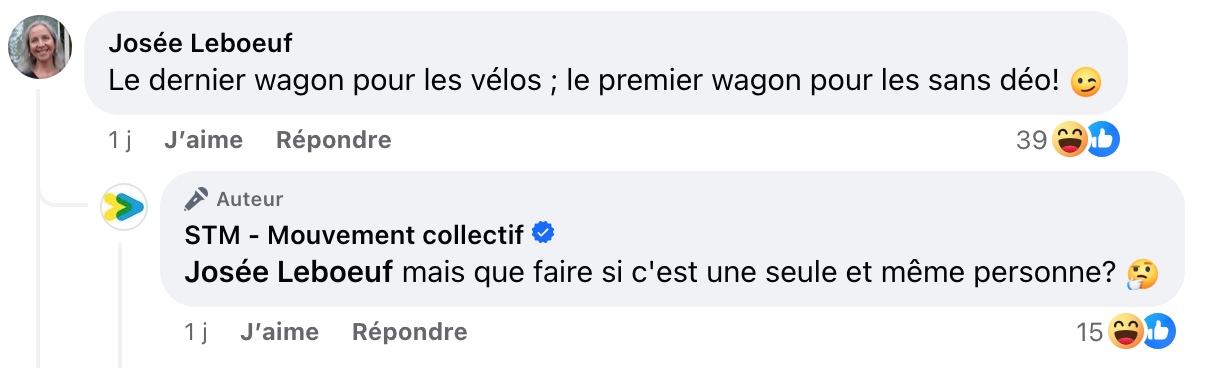Click the thumbs-up reaction icon on Josée's comment
Viewport: 1214px width, 368px height.
coord(1102,141)
